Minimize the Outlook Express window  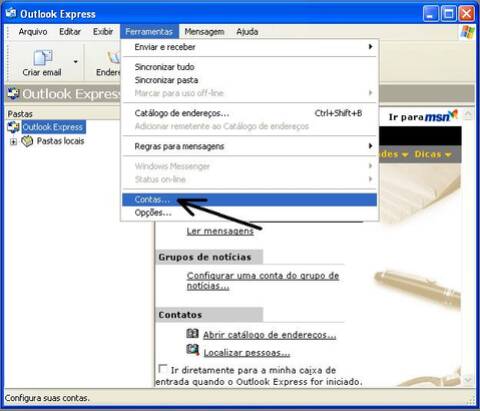tap(431, 14)
